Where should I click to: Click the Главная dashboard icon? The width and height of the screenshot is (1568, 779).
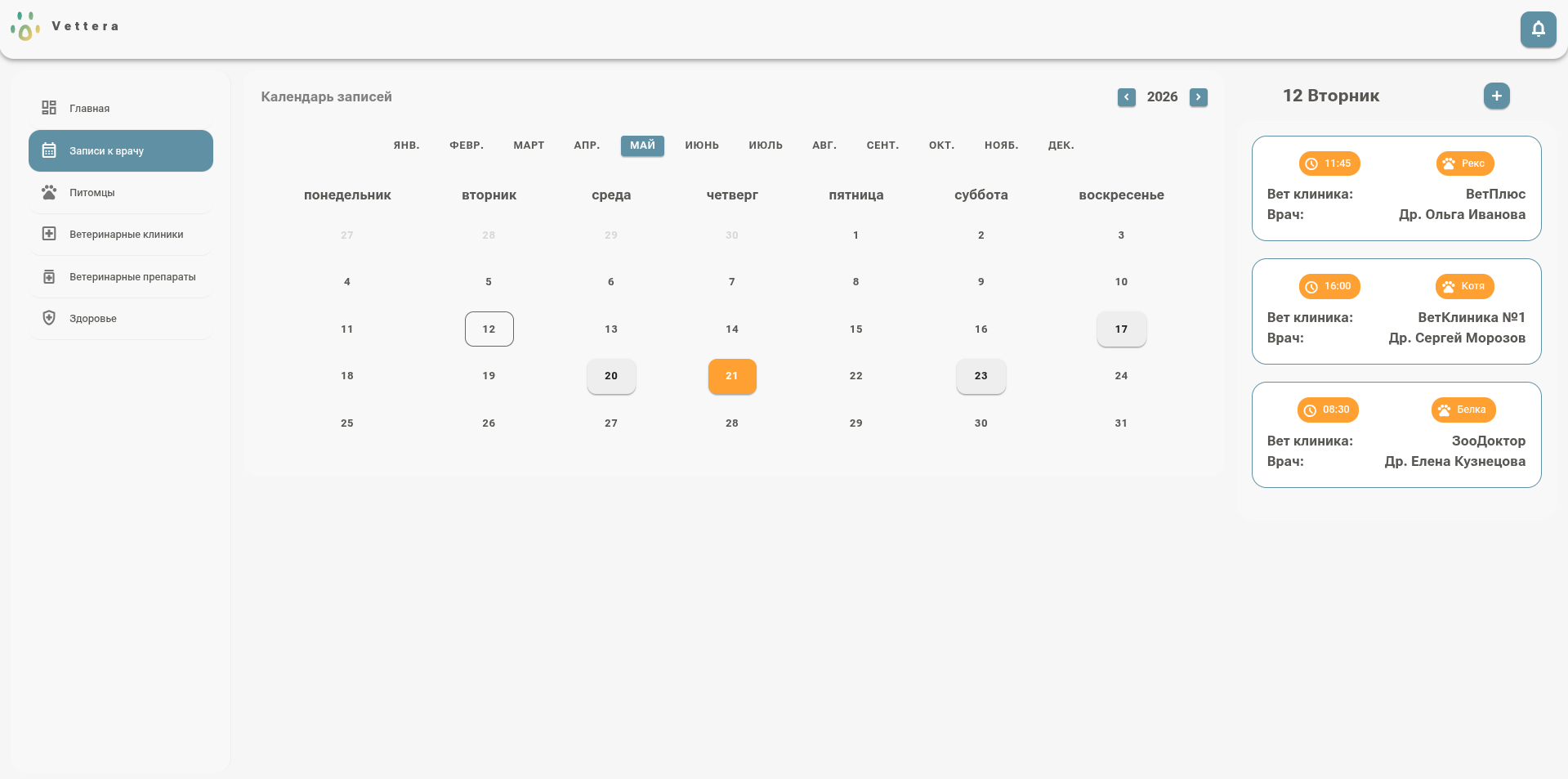(x=49, y=108)
